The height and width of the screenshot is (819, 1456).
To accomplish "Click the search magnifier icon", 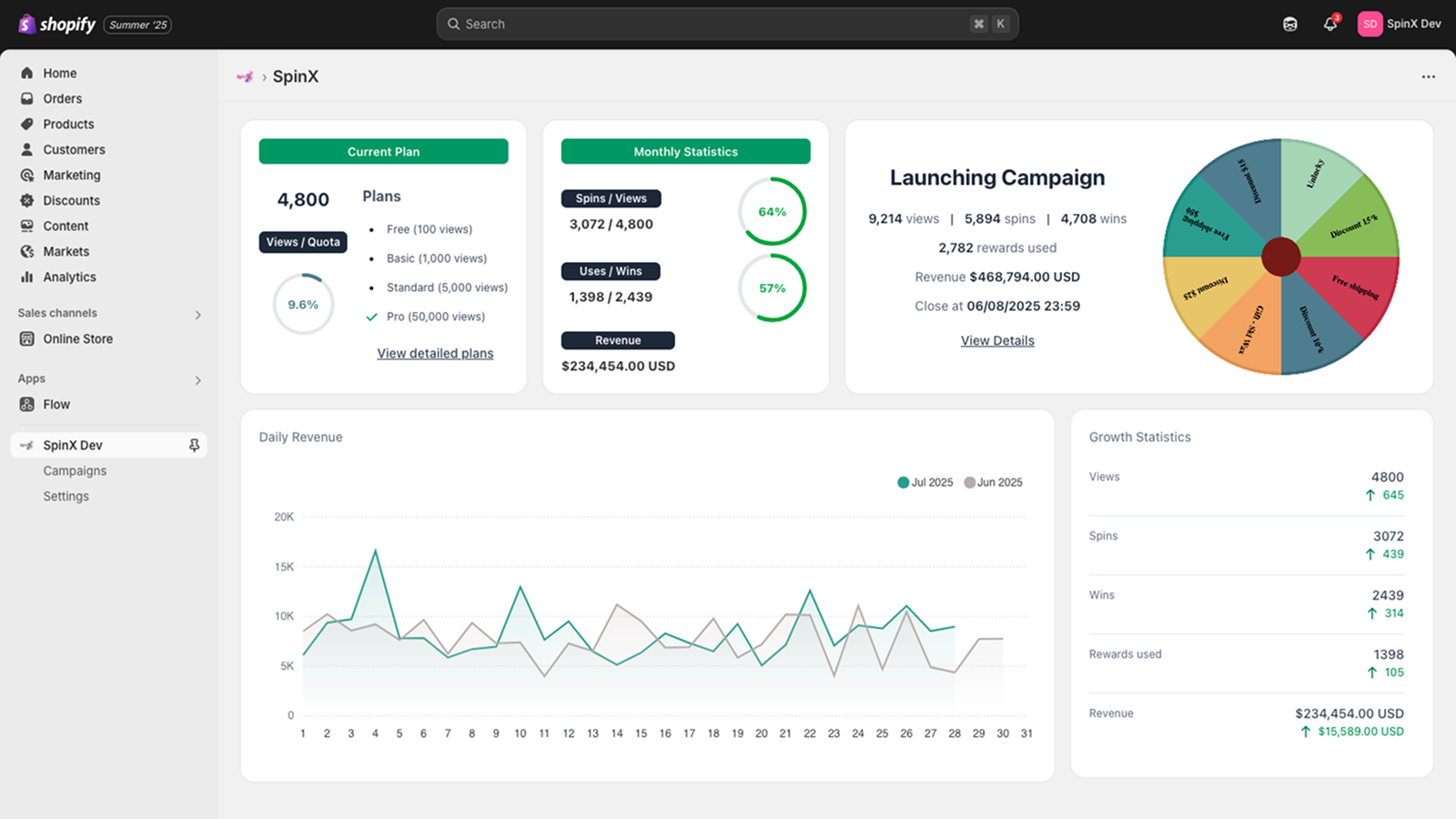I will [453, 25].
